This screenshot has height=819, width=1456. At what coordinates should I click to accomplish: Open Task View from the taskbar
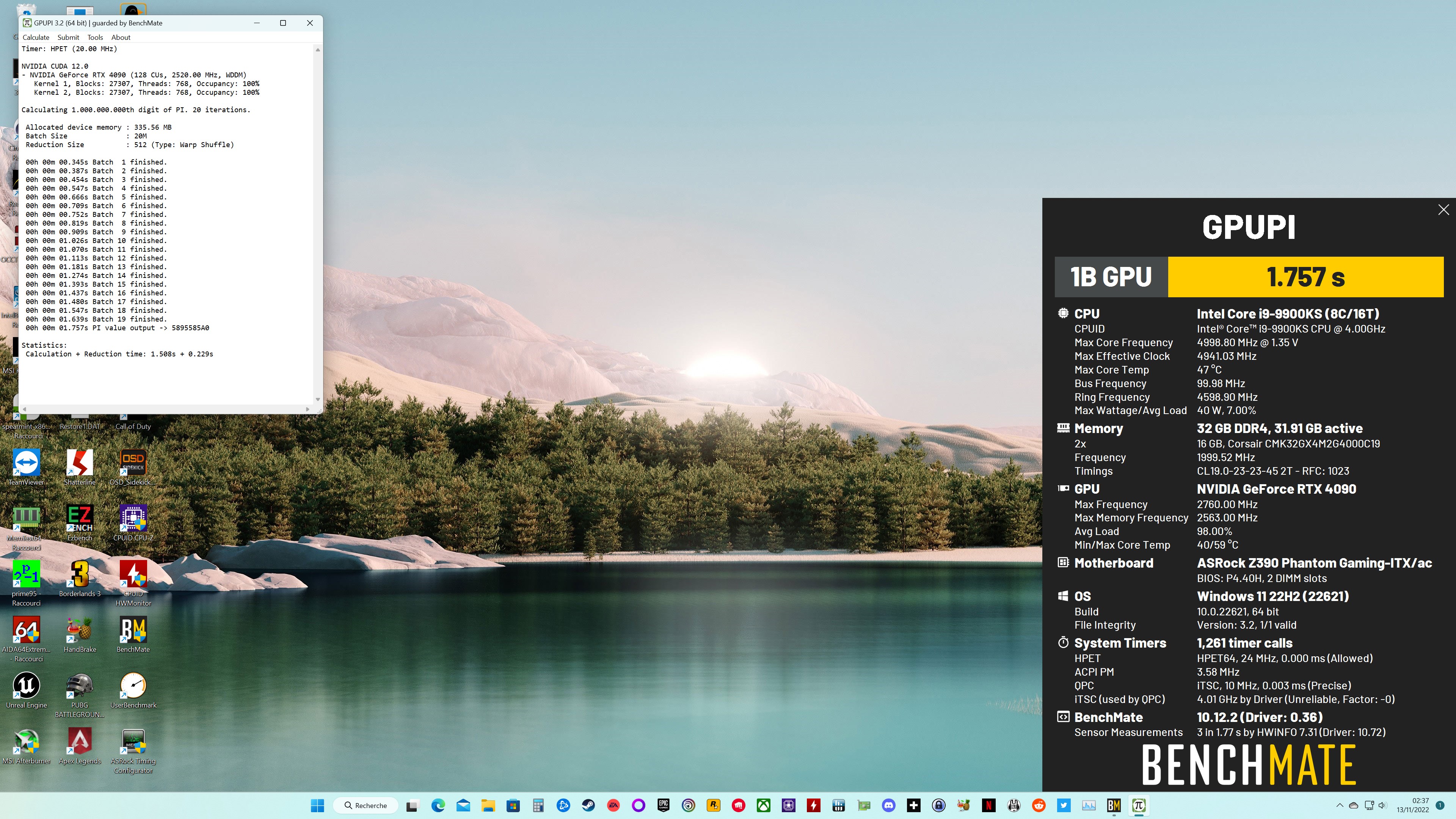click(x=412, y=805)
